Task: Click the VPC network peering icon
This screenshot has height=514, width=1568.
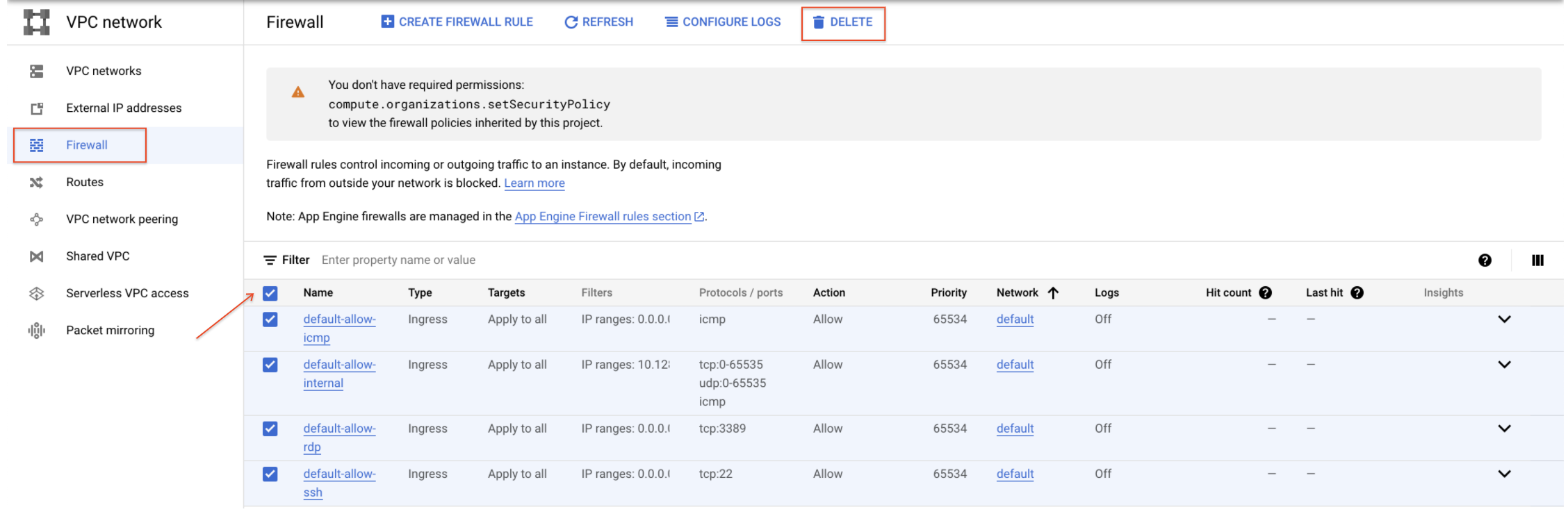Action: 37,219
